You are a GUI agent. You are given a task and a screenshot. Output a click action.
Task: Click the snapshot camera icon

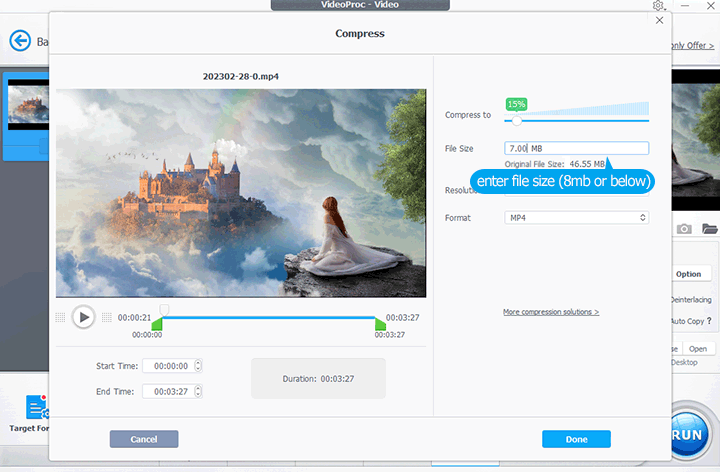click(684, 229)
